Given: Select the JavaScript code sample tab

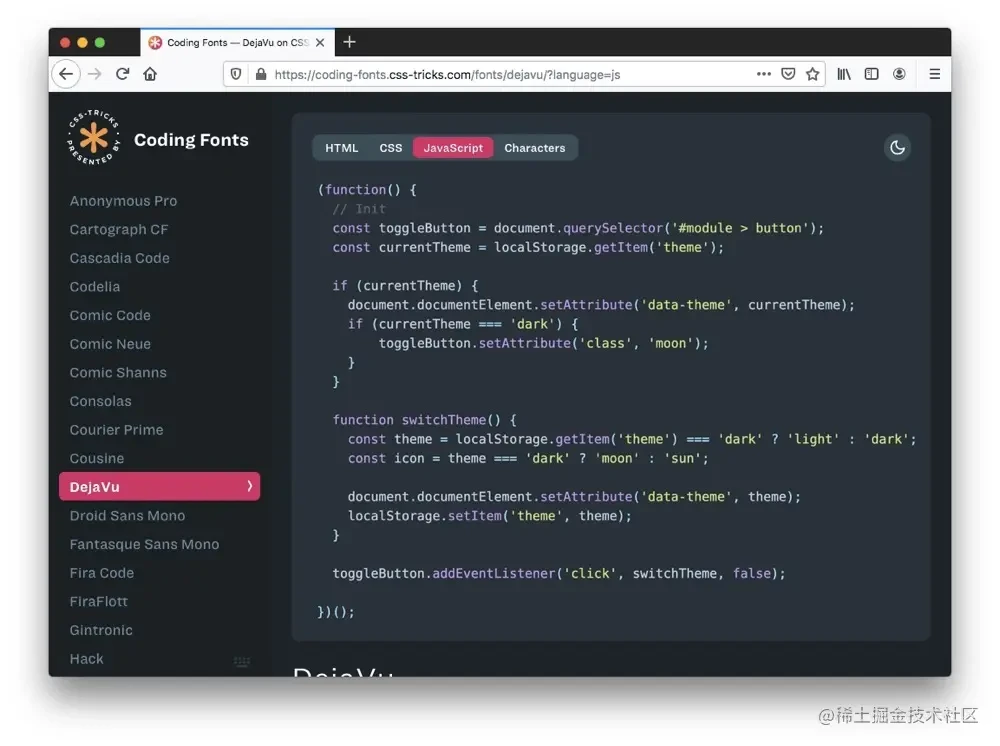Looking at the screenshot, I should [453, 148].
